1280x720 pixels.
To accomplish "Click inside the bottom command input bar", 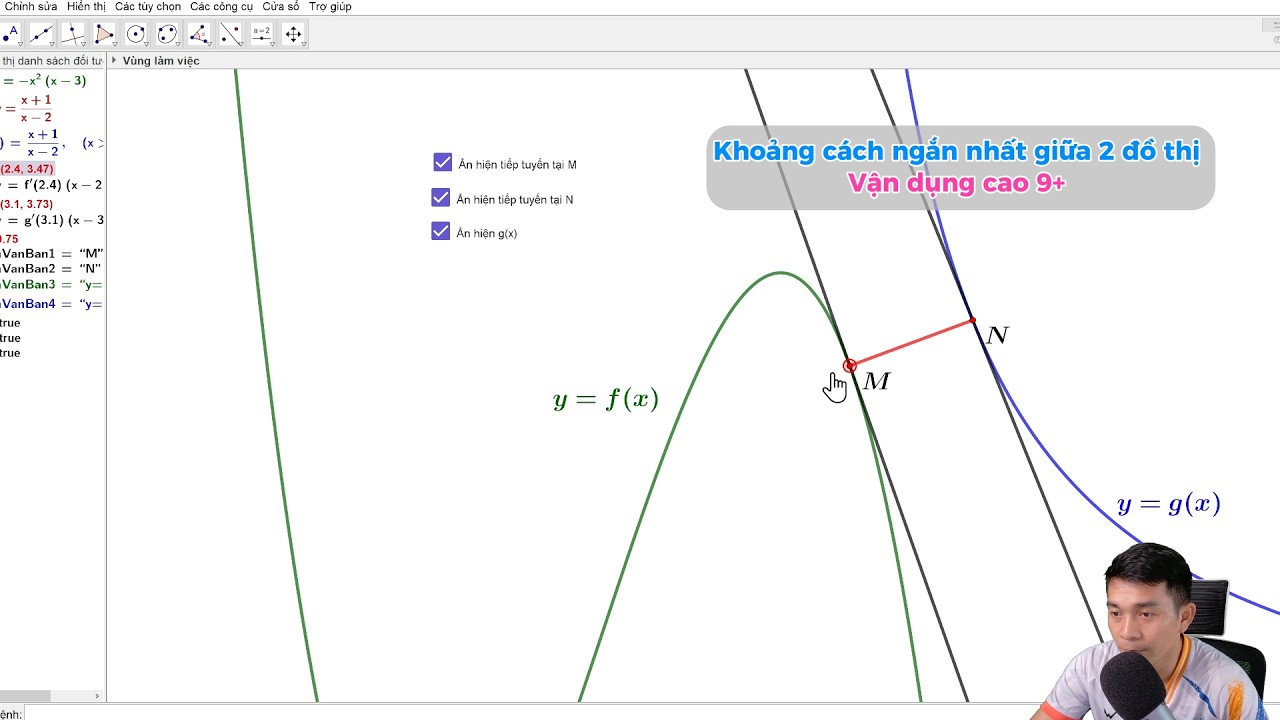I will (650, 713).
